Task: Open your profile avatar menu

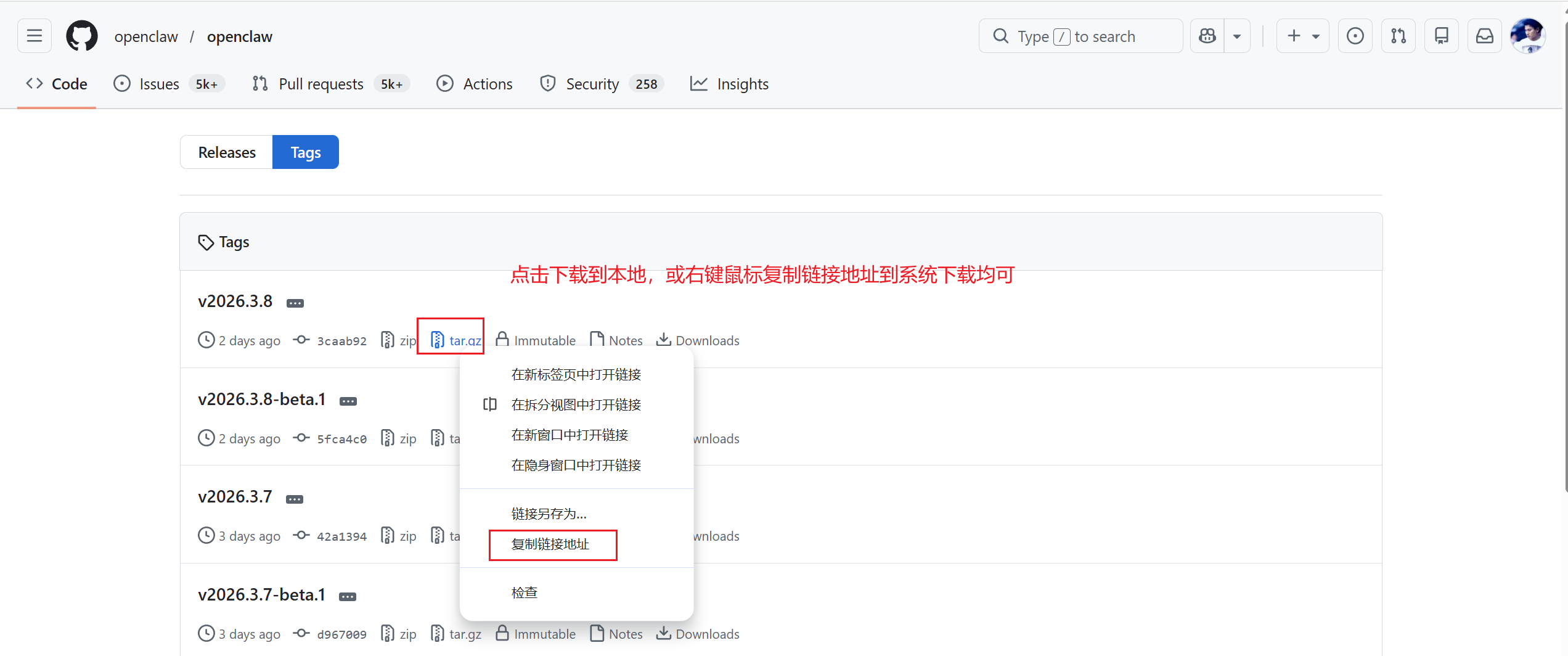Action: (x=1528, y=35)
